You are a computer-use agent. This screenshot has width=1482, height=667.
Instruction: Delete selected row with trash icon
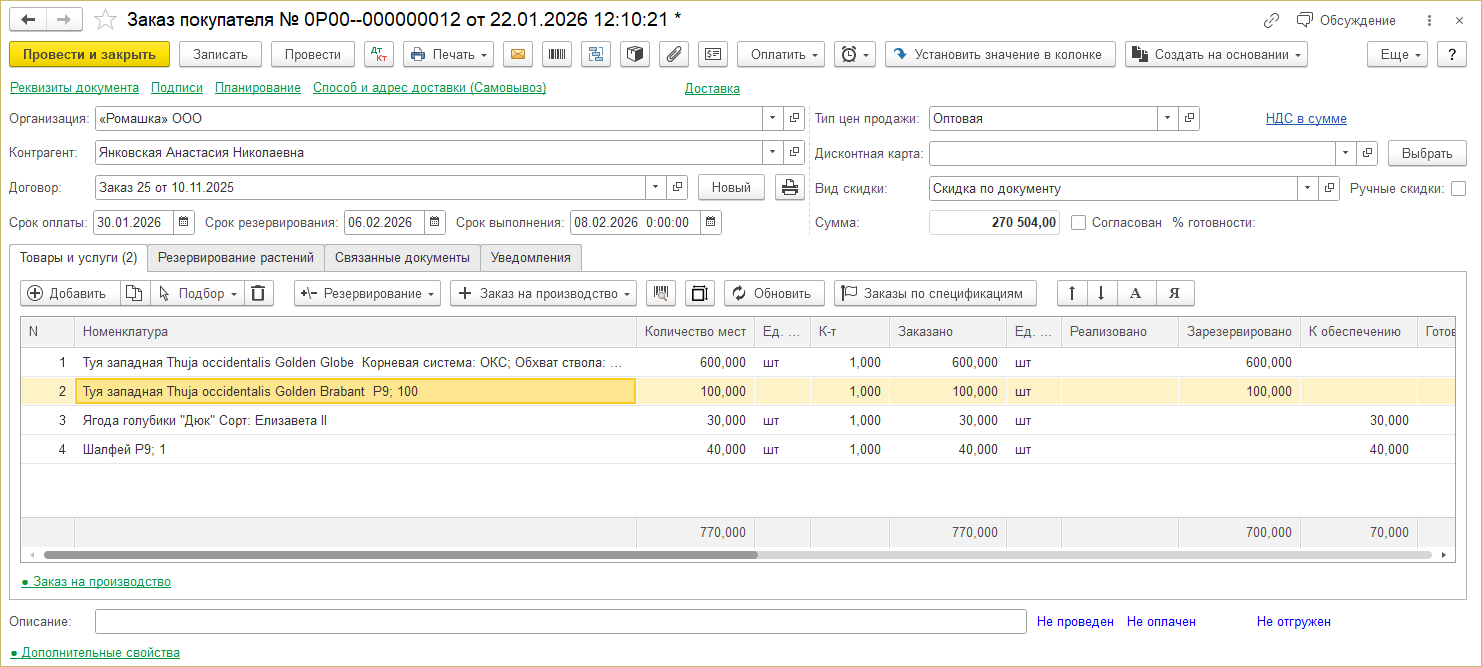pos(258,293)
